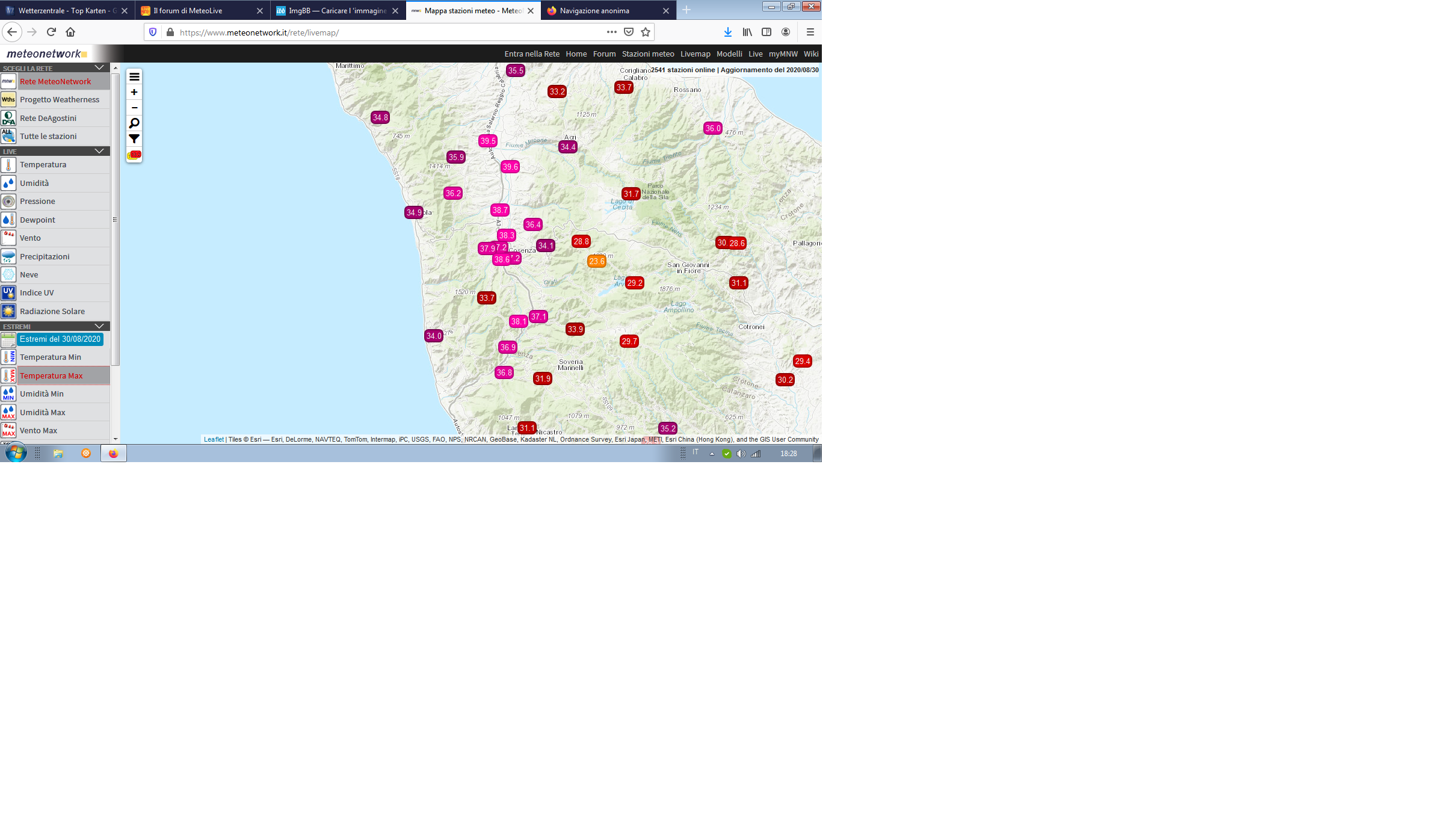This screenshot has width=1456, height=840.
Task: Zoom out with the map minus button
Action: (134, 108)
